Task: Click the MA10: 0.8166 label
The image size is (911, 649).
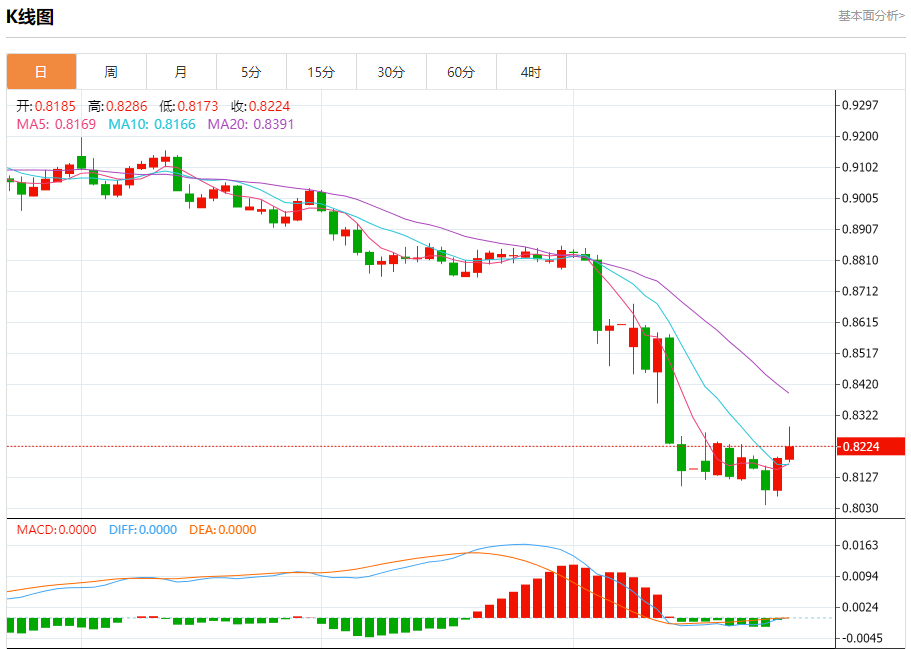Action: [x=152, y=124]
